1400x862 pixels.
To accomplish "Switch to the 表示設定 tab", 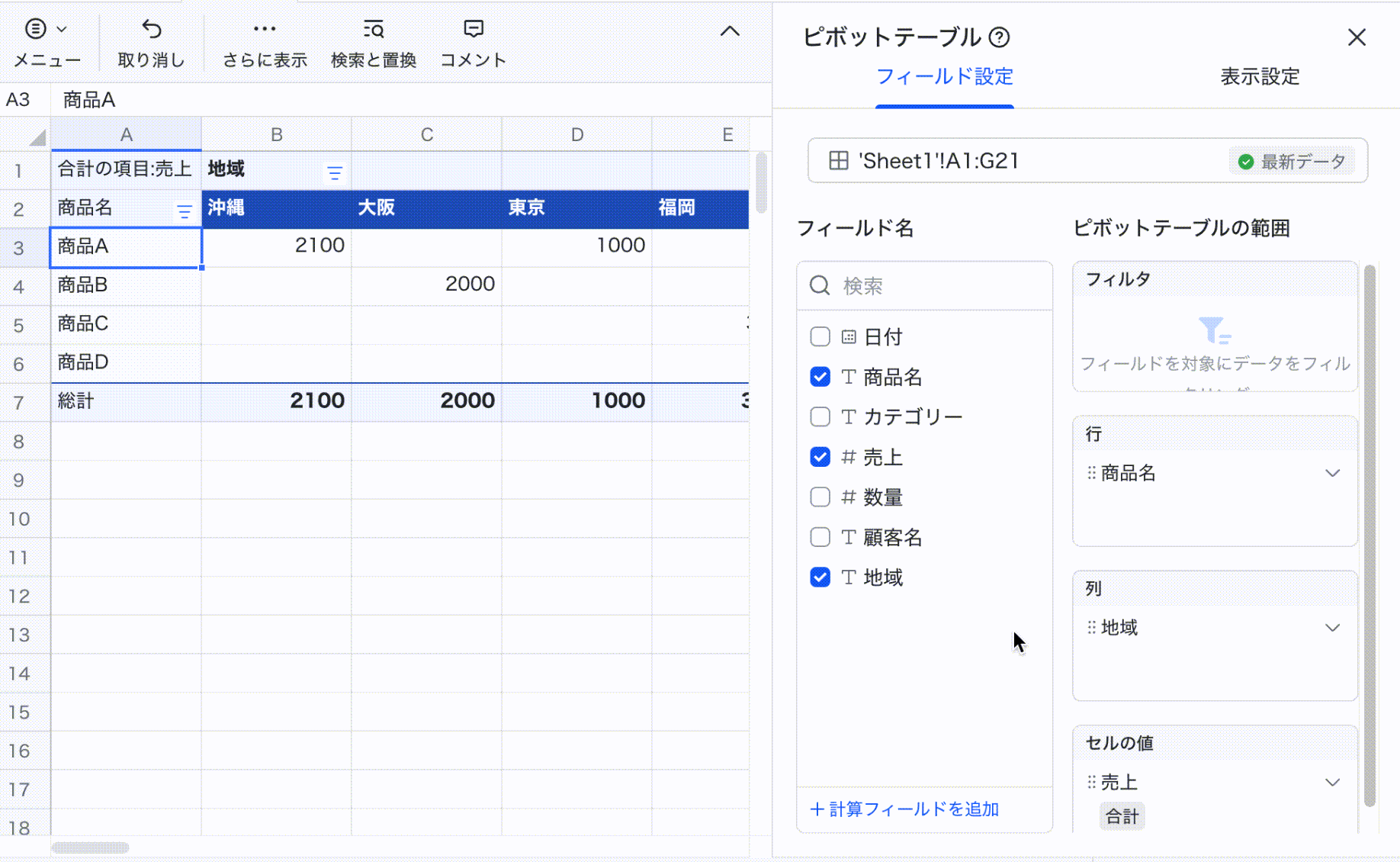I will 1260,76.
